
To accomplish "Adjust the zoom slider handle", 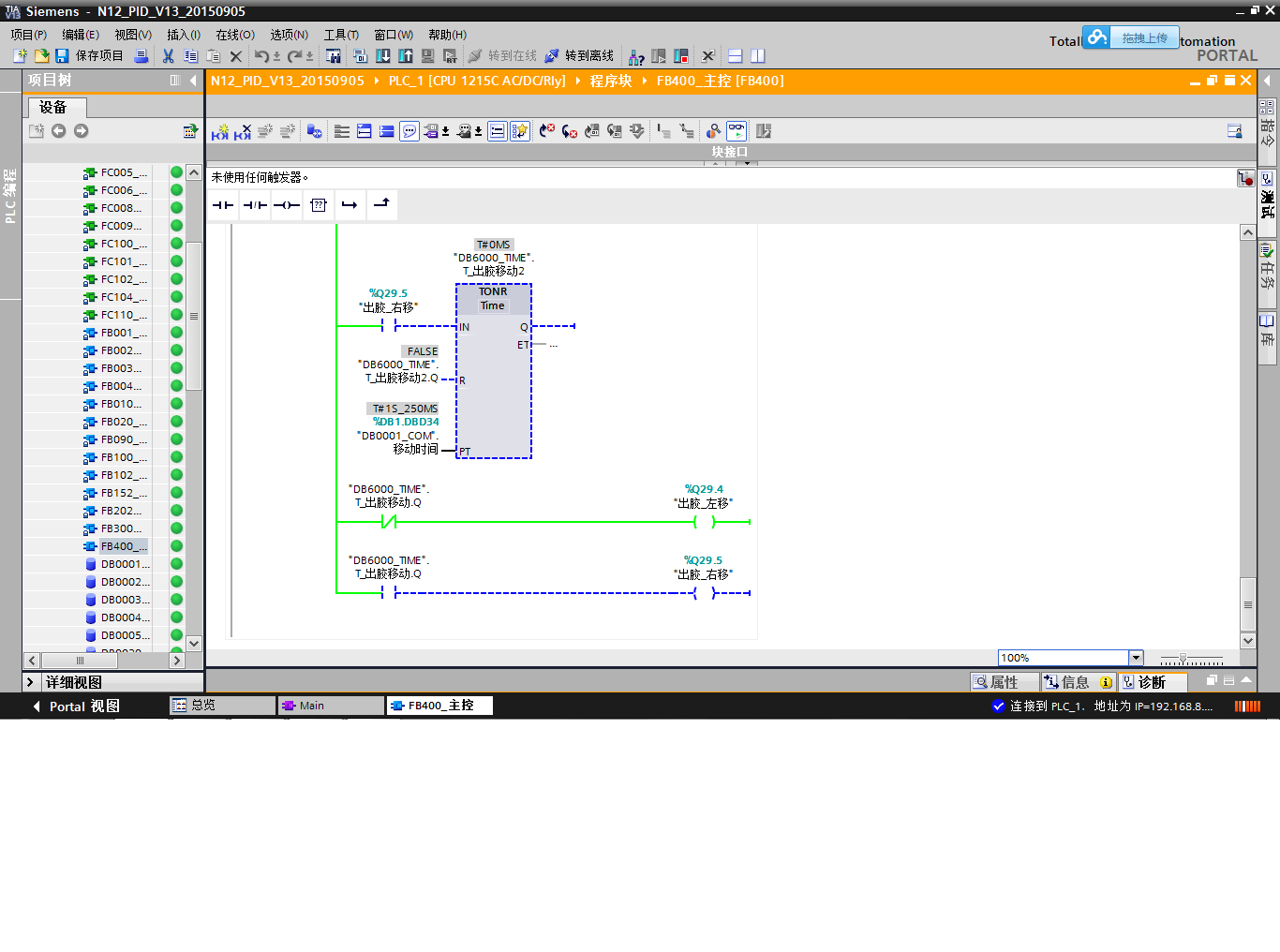I will click(x=1183, y=659).
